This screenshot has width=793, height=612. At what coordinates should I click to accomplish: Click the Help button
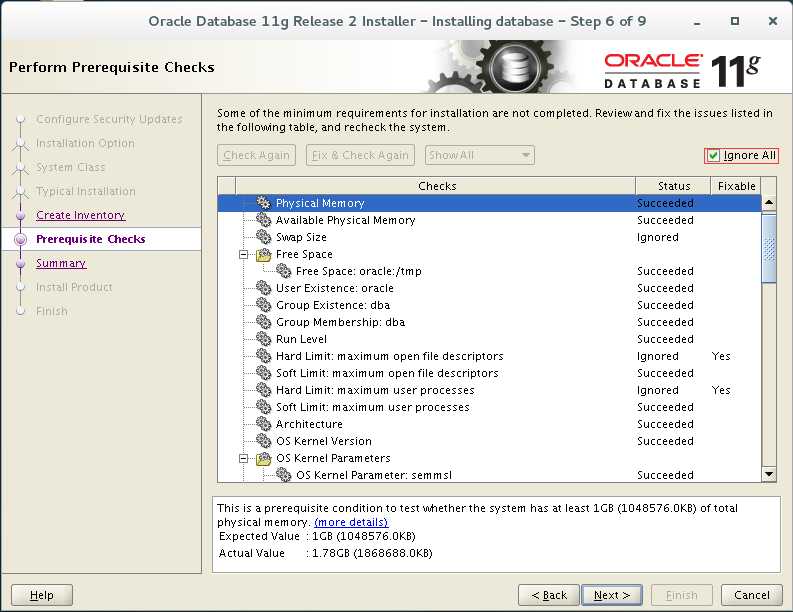coord(42,595)
